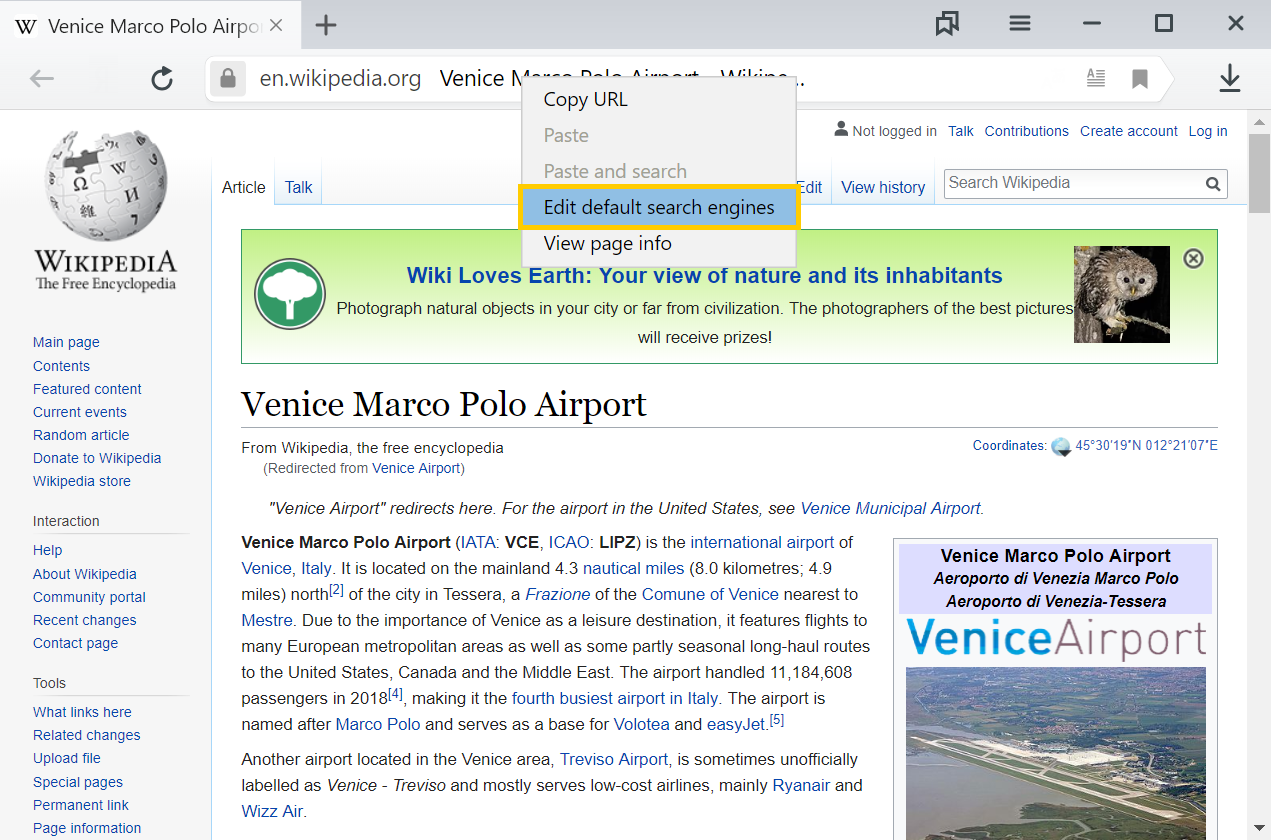Click the easyJet link

pyautogui.click(x=737, y=723)
